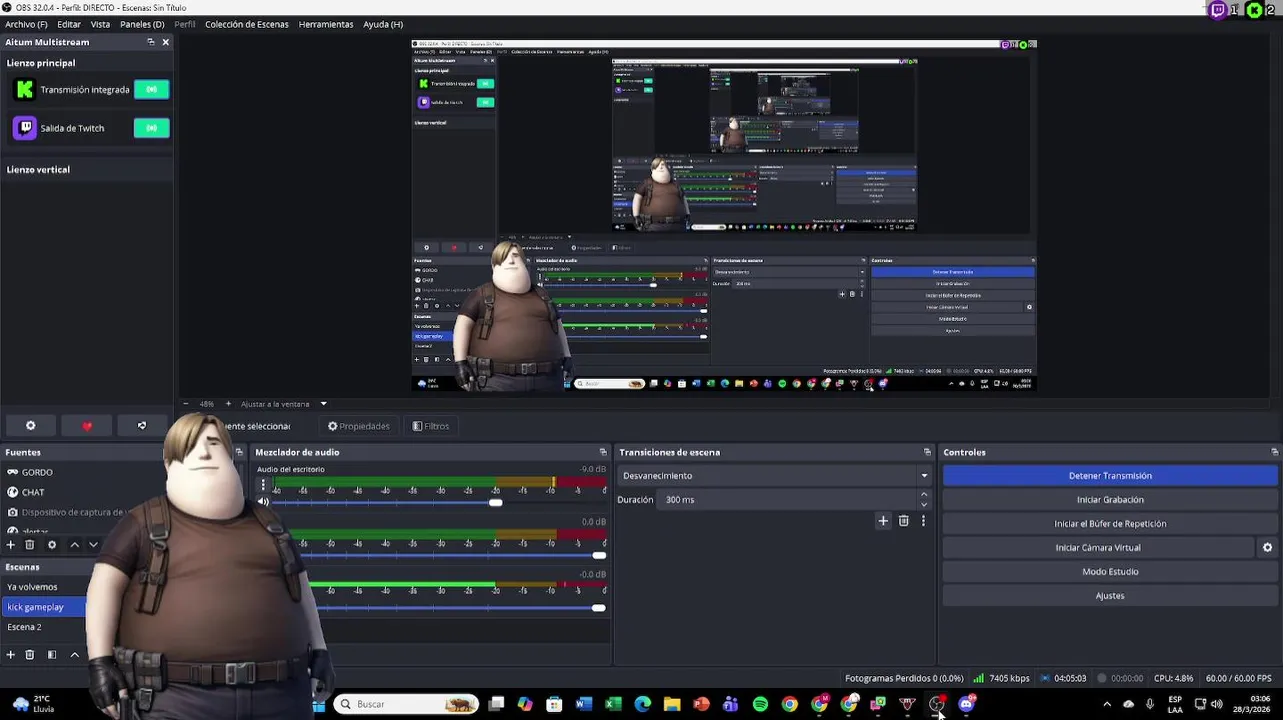This screenshot has width=1283, height=720.
Task: Enable Modo Estudio
Action: (x=1110, y=572)
